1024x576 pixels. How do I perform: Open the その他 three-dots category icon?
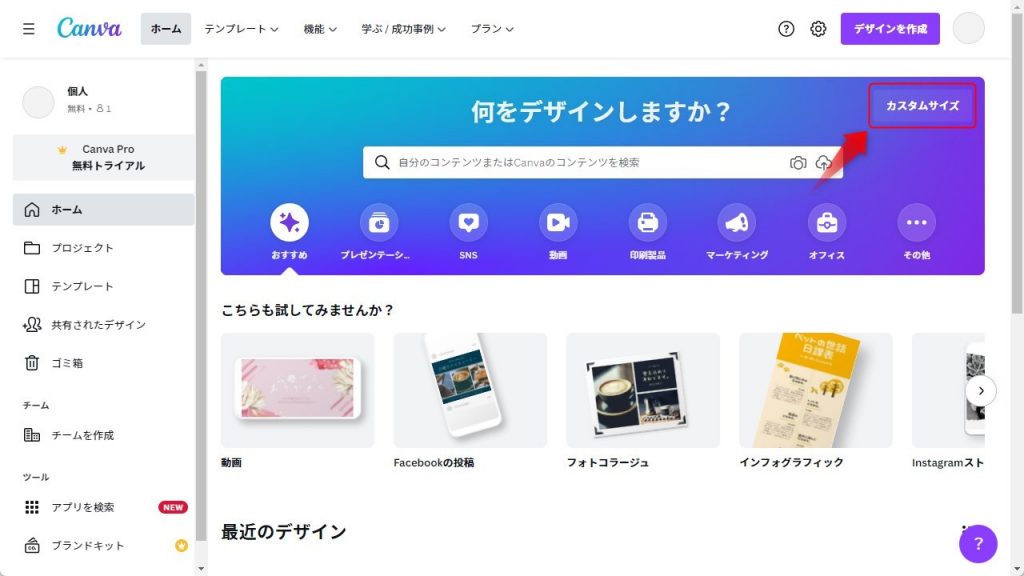coord(916,223)
